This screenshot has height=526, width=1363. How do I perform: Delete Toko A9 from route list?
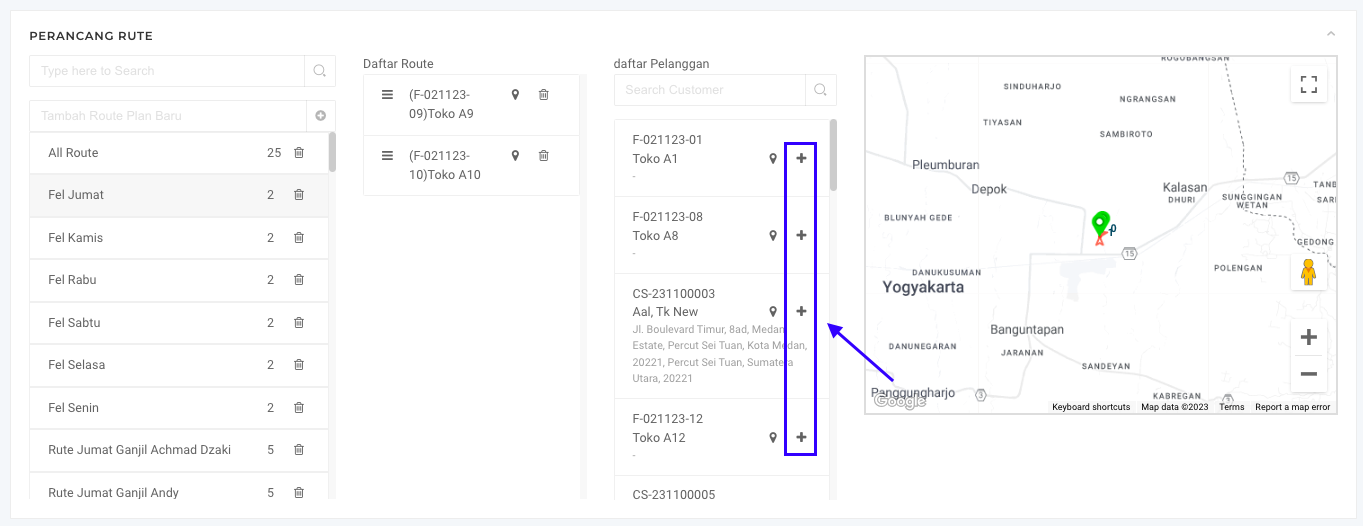point(544,95)
